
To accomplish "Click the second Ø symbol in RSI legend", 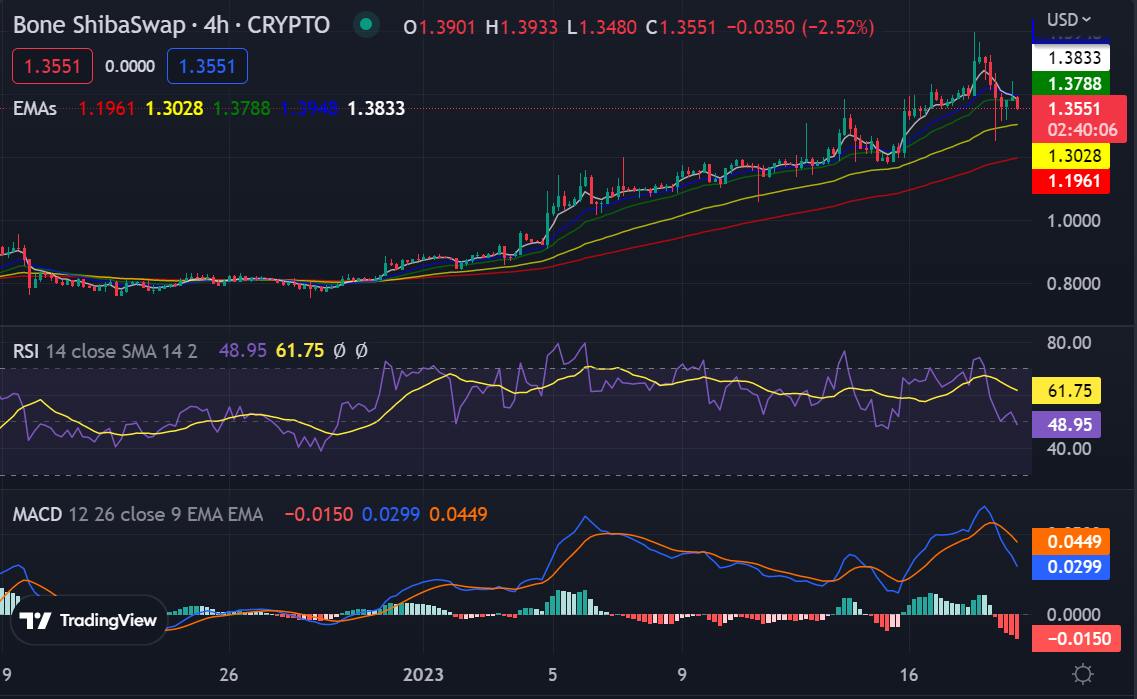I will 361,350.
